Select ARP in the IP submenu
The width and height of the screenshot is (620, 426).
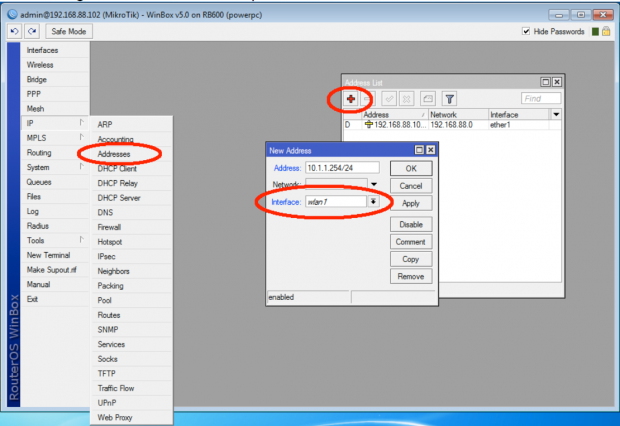[131, 125]
